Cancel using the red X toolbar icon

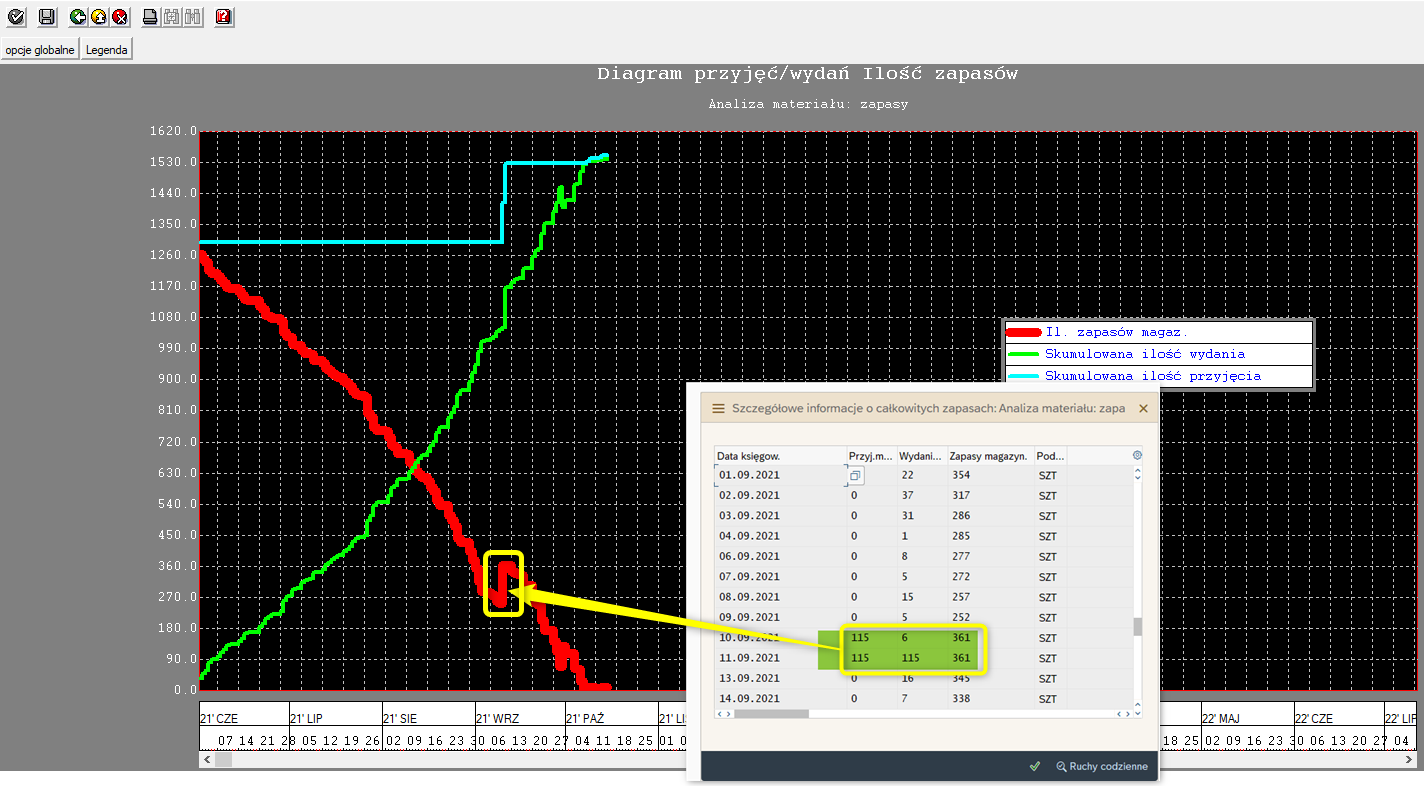[120, 16]
